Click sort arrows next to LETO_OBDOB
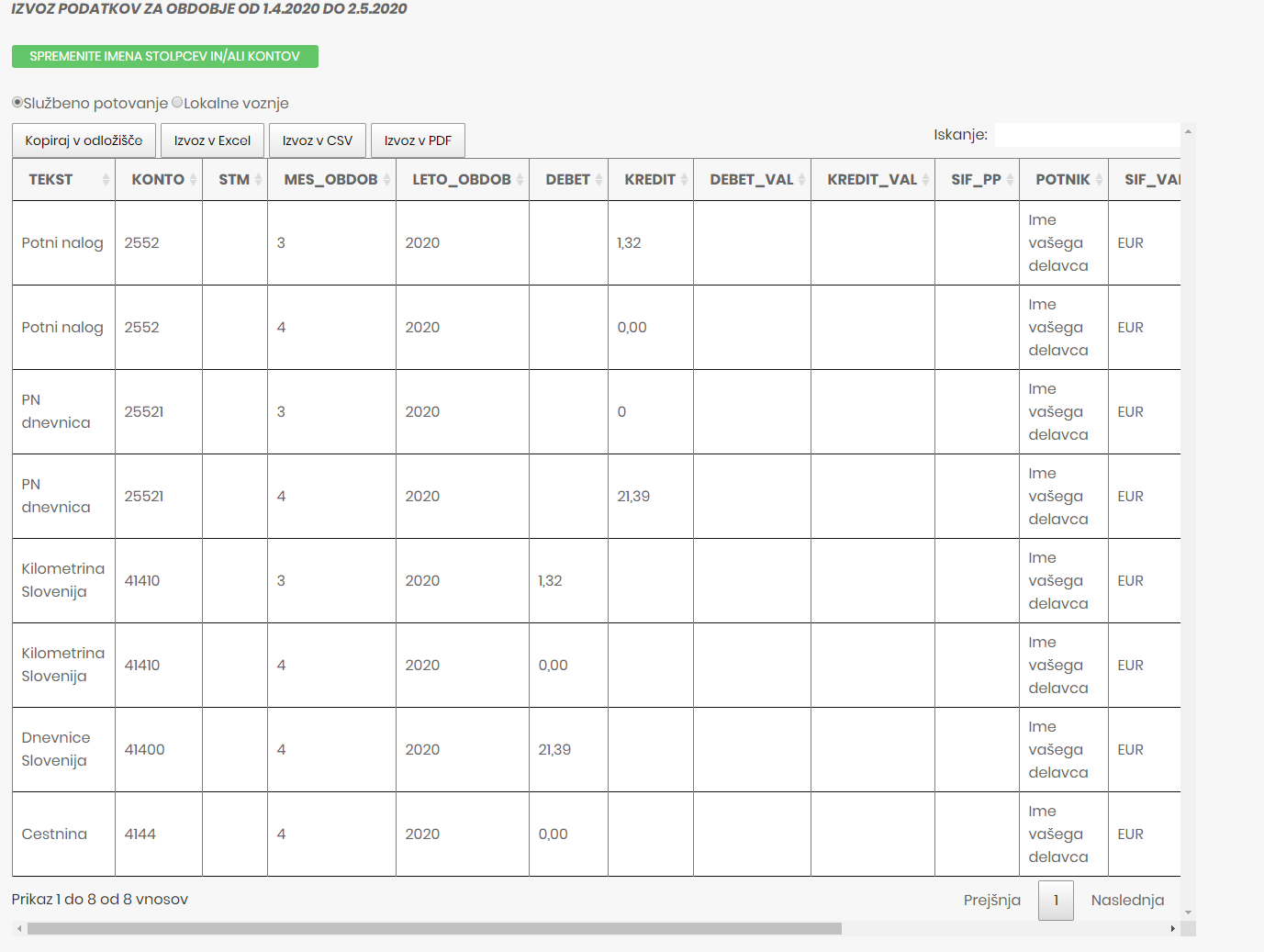The width and height of the screenshot is (1264, 952). click(x=520, y=180)
